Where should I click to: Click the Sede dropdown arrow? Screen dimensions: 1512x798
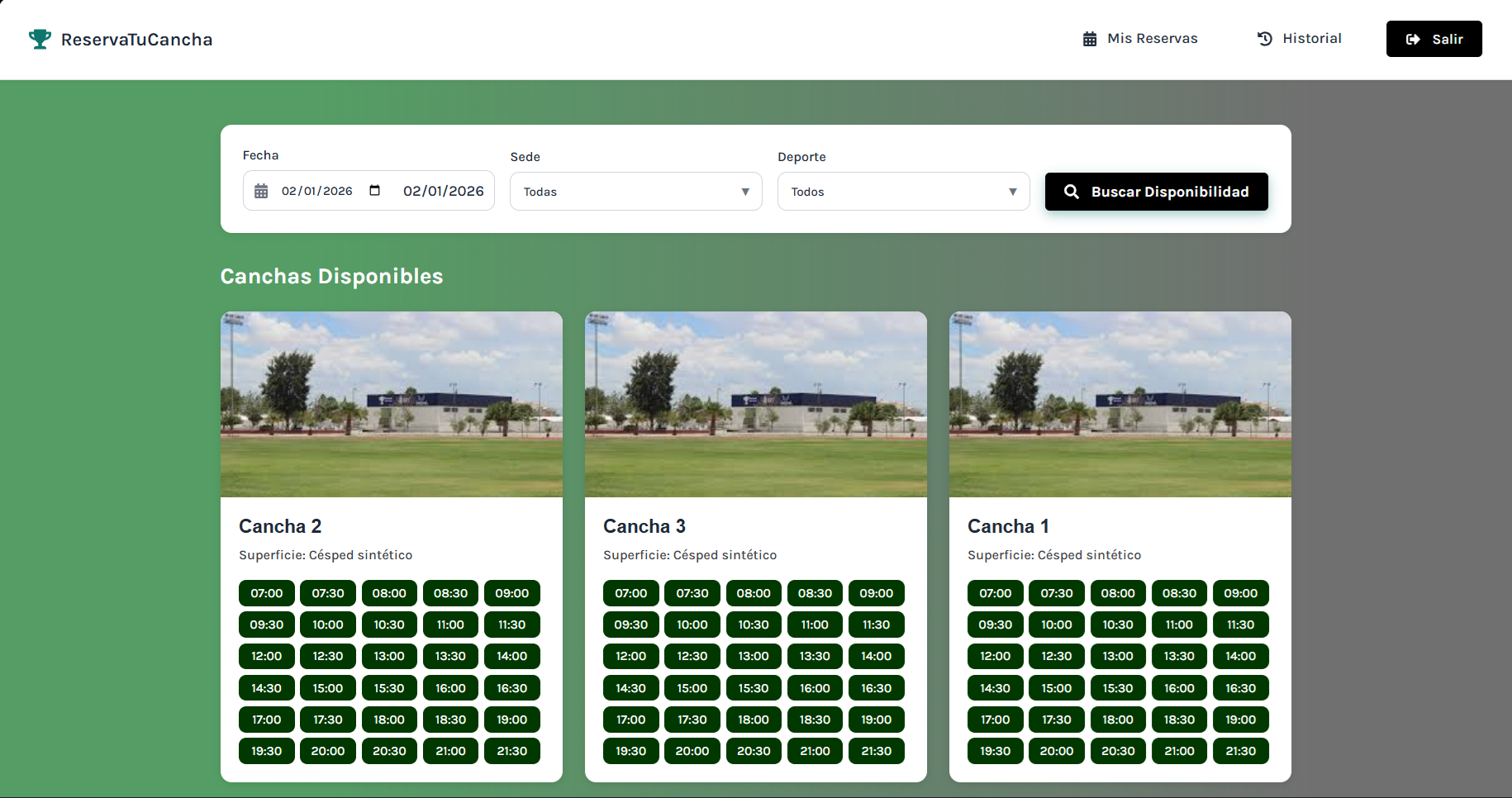click(744, 191)
